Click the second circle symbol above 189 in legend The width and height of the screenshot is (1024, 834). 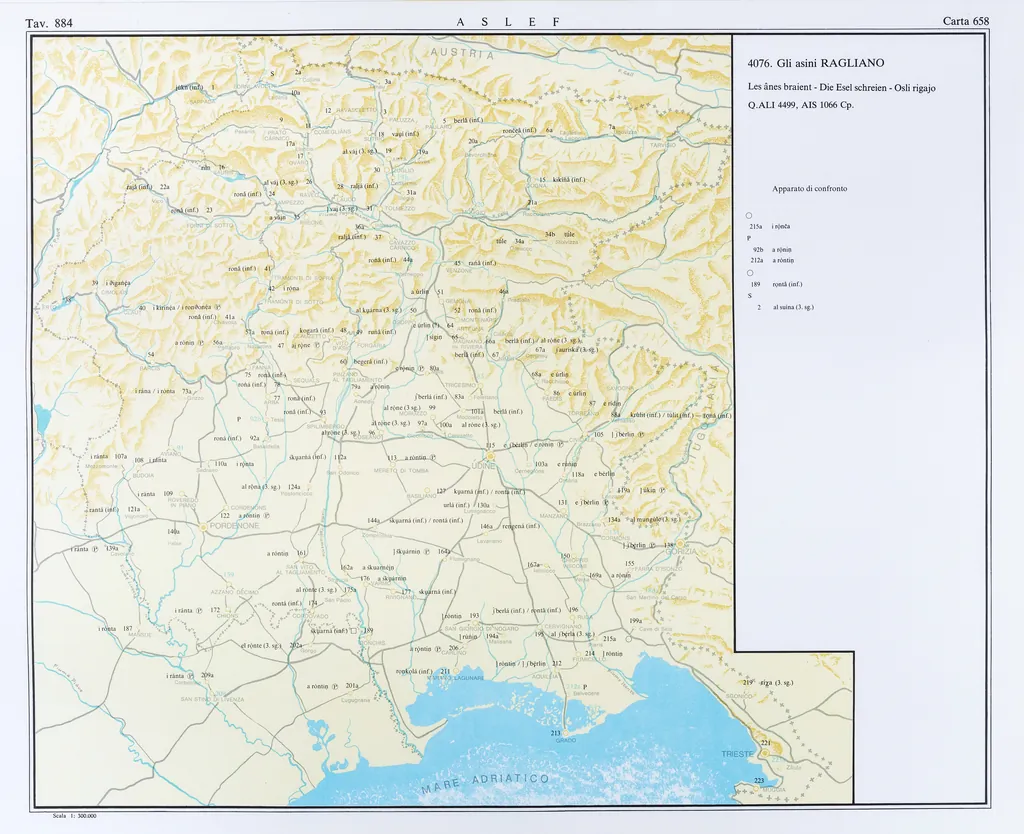(749, 273)
